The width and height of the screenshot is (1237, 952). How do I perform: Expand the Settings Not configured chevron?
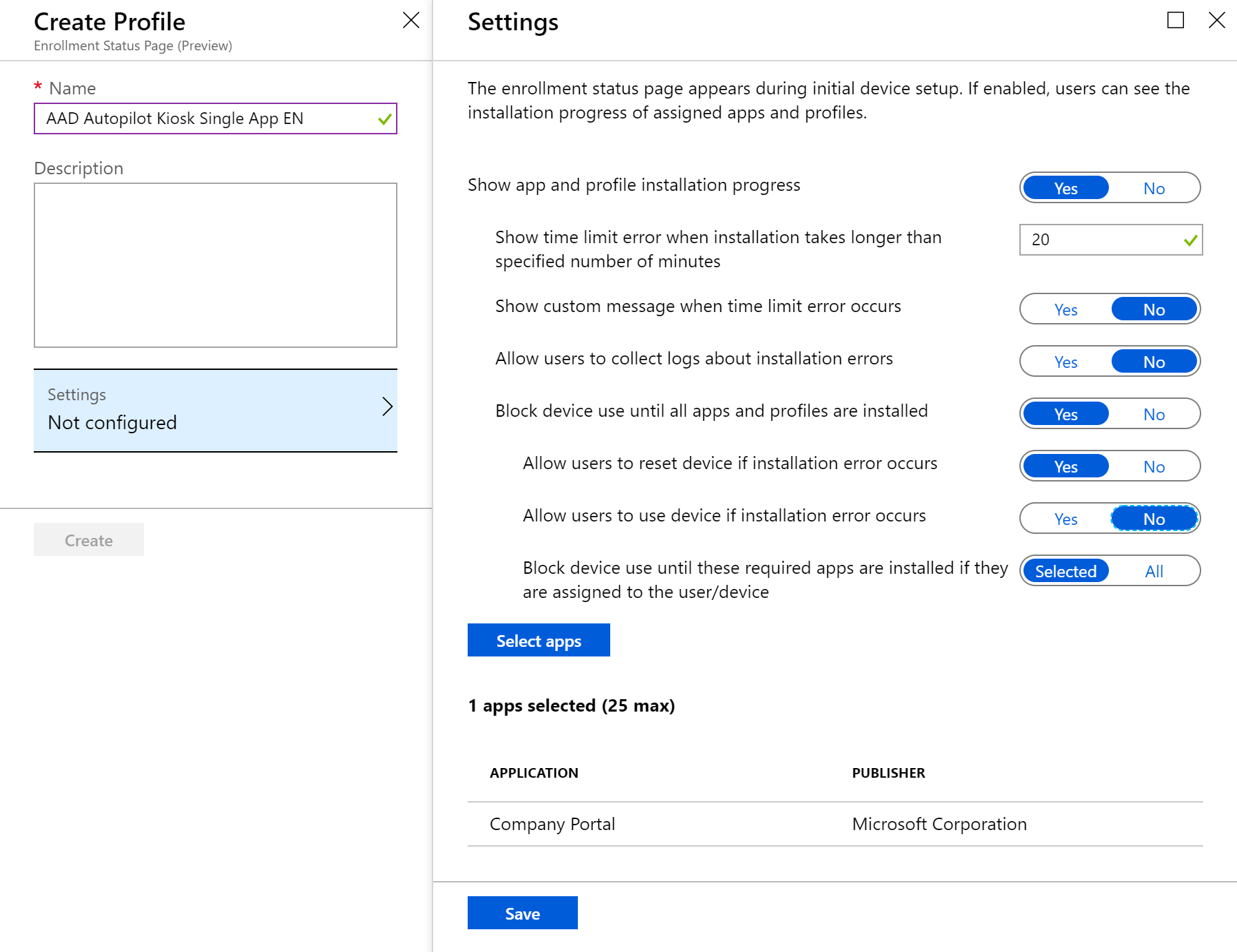click(387, 407)
